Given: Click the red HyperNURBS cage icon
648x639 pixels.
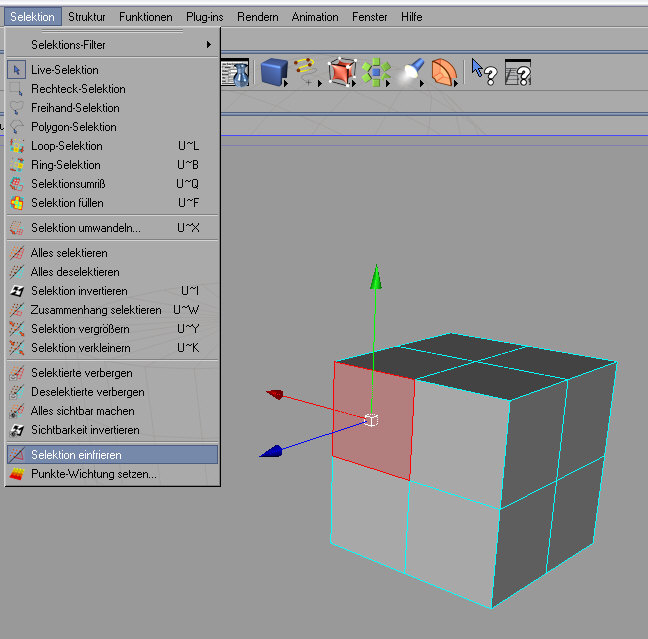Looking at the screenshot, I should (x=341, y=72).
